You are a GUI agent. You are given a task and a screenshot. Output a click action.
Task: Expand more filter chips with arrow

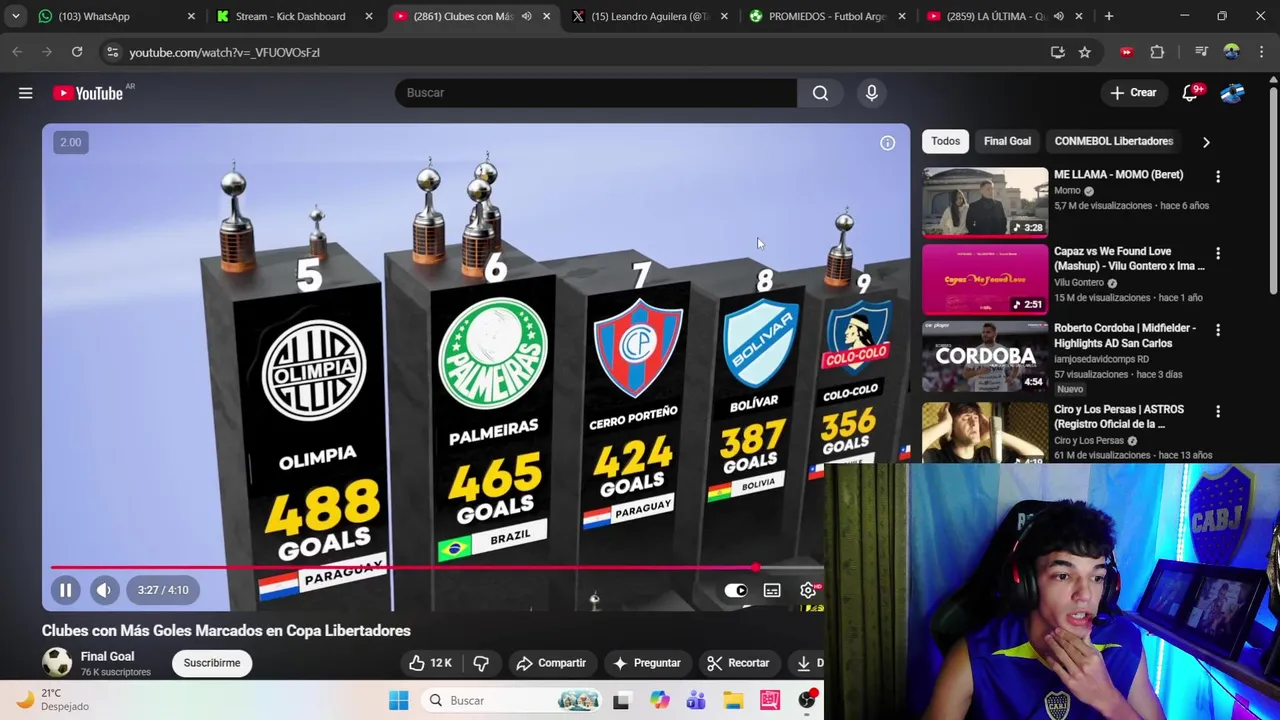tap(1206, 142)
